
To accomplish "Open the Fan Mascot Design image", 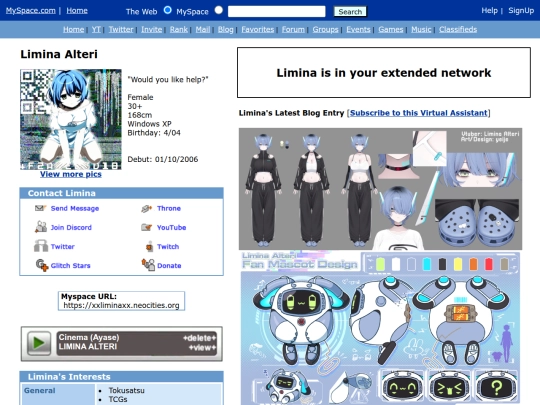I will (x=380, y=328).
